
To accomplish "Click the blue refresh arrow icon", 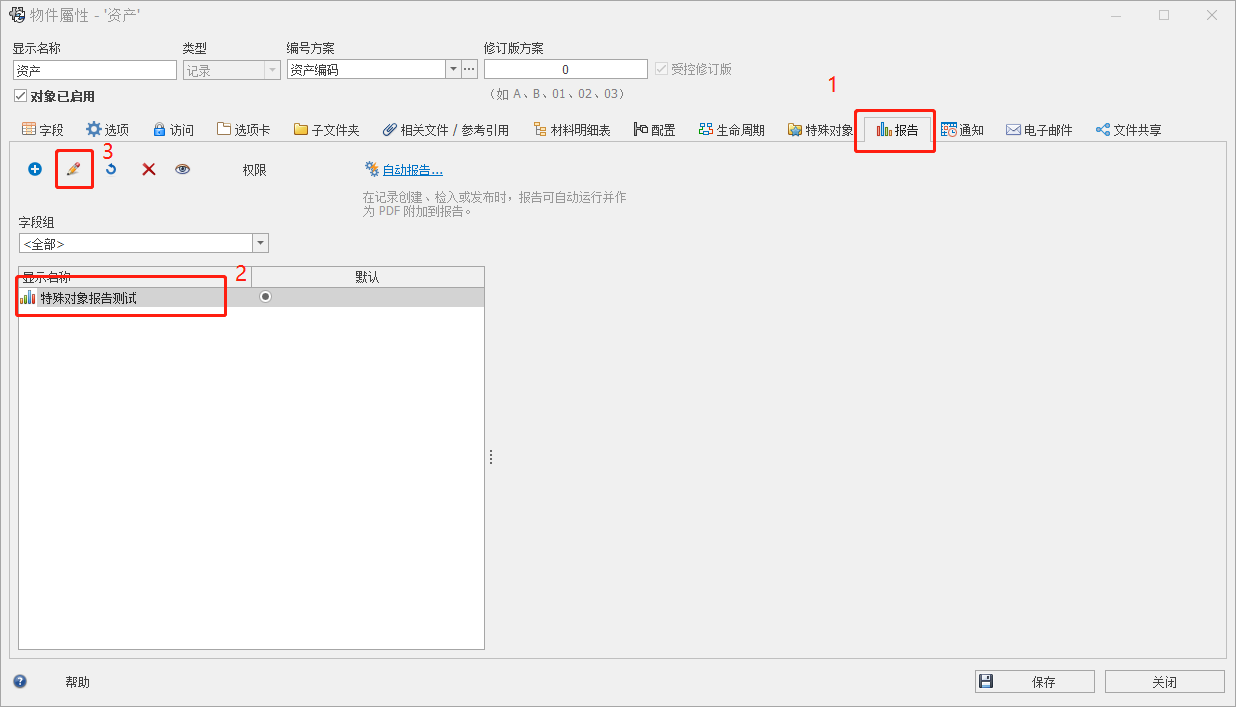I will pos(111,170).
